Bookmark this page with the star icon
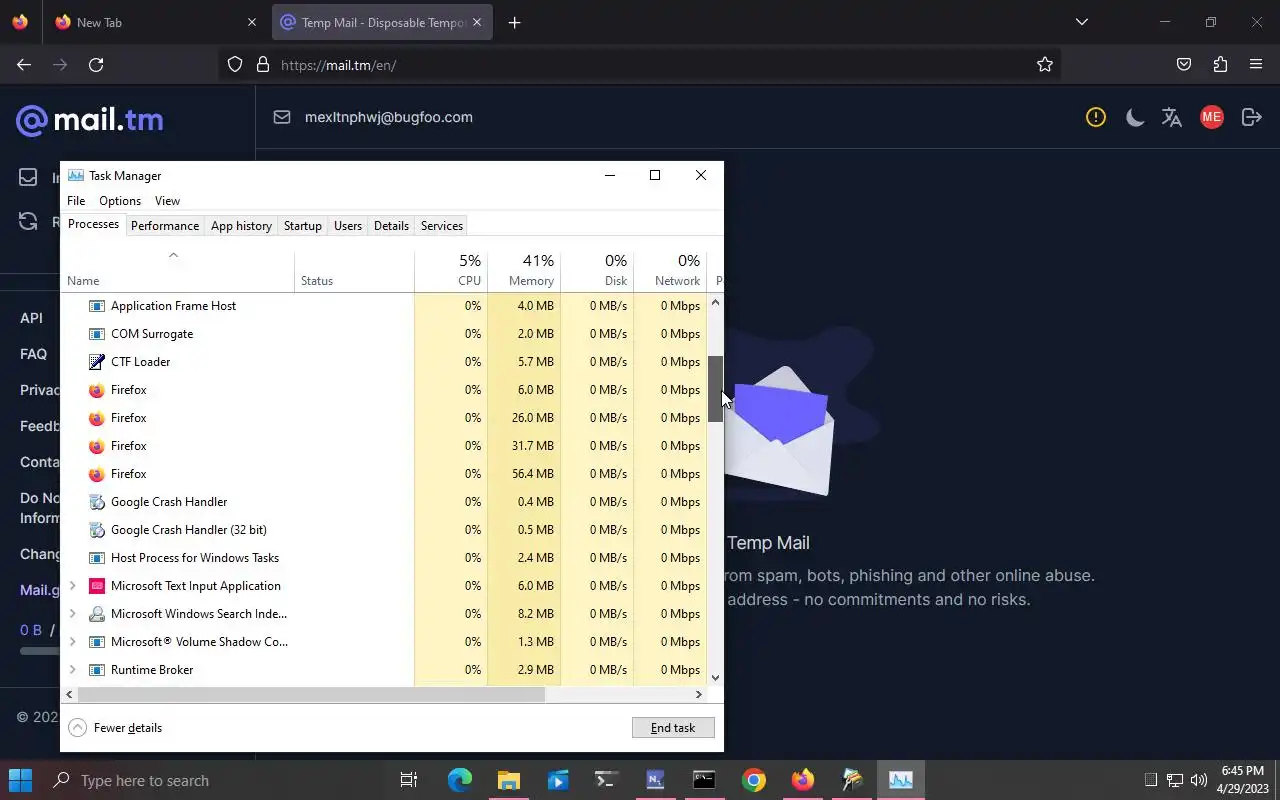 (1045, 65)
